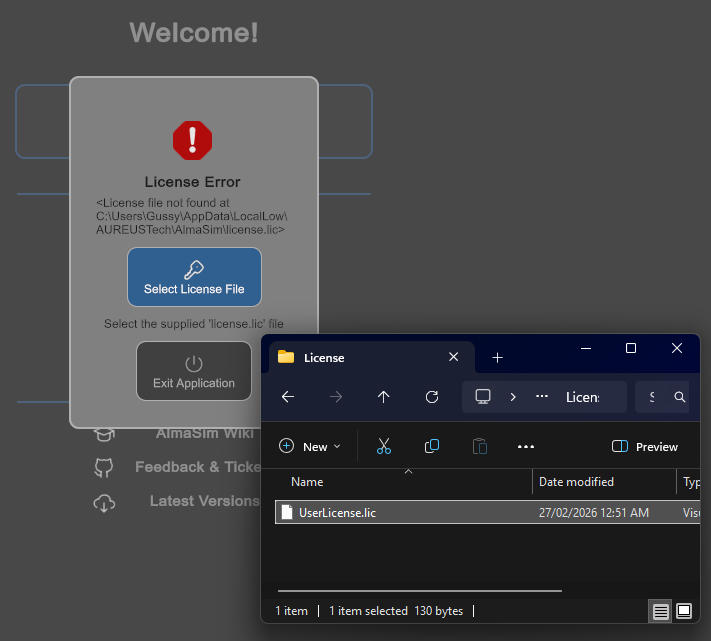
Task: Toggle the Preview pane
Action: (x=644, y=447)
